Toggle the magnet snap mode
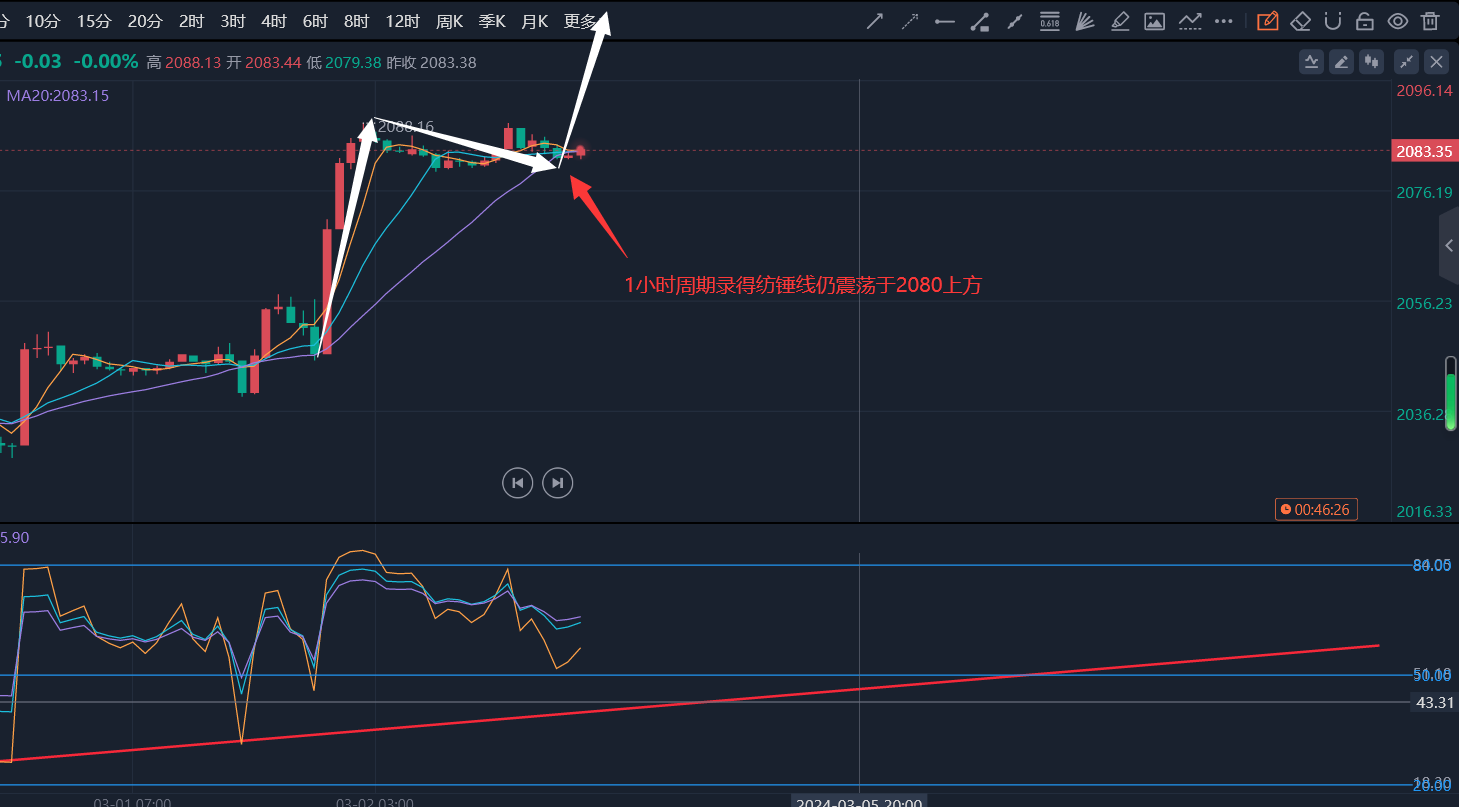 click(x=1333, y=21)
